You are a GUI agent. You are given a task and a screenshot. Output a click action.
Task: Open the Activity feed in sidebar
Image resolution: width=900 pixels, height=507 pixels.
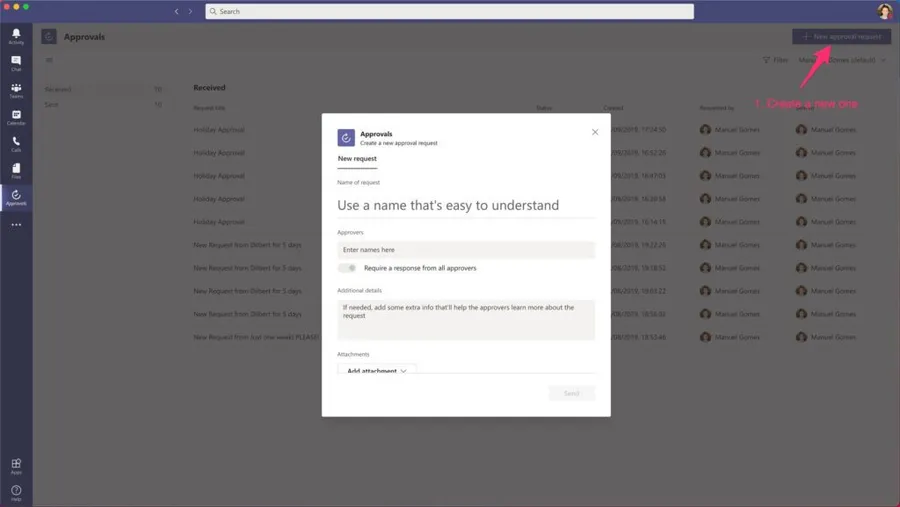(x=16, y=36)
